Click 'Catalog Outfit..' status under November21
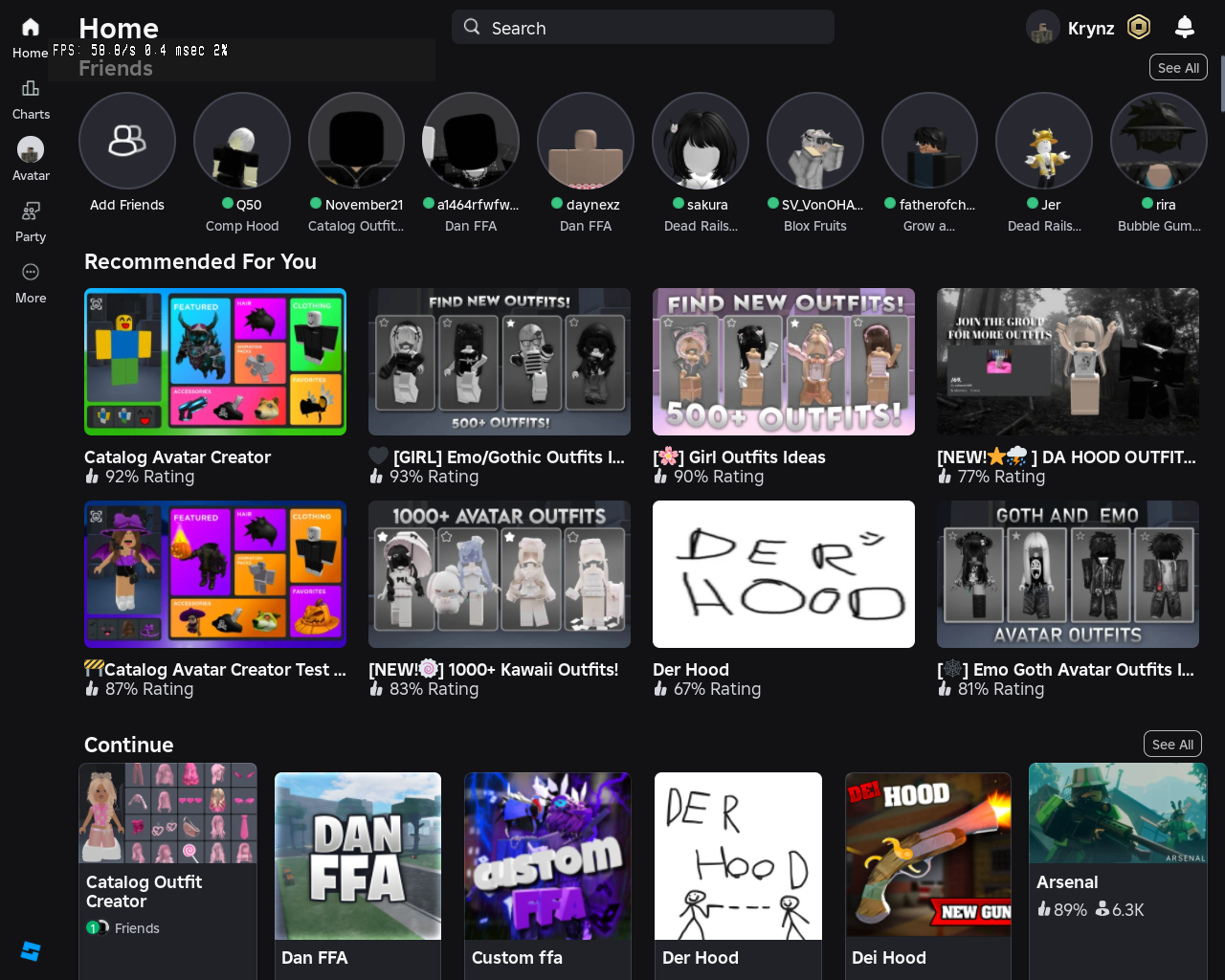Screen dimensions: 1225x980 click(x=356, y=226)
